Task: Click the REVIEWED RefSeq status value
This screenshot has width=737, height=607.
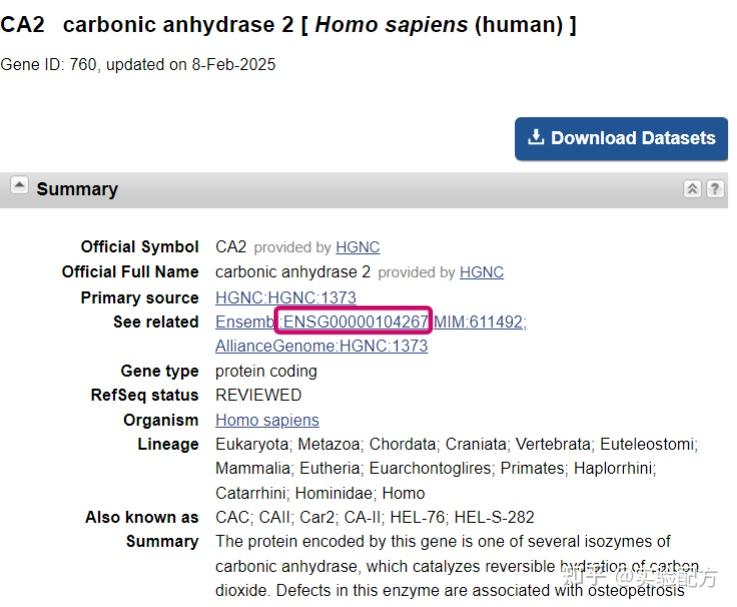Action: tap(258, 395)
